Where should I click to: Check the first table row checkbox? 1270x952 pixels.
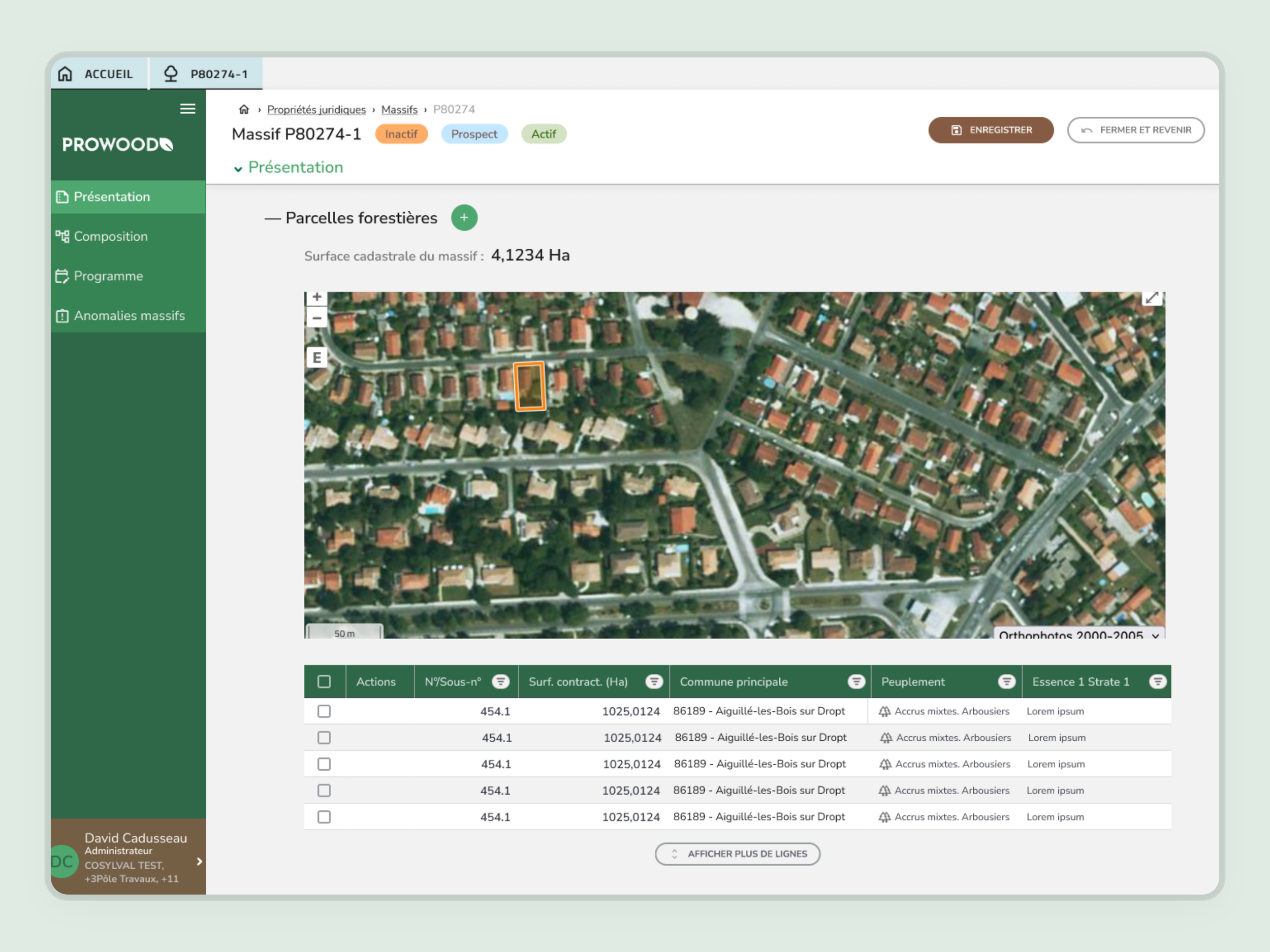[325, 711]
